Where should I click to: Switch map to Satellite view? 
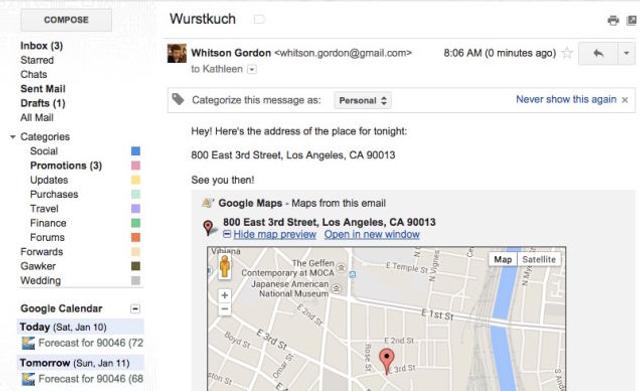pos(539,260)
